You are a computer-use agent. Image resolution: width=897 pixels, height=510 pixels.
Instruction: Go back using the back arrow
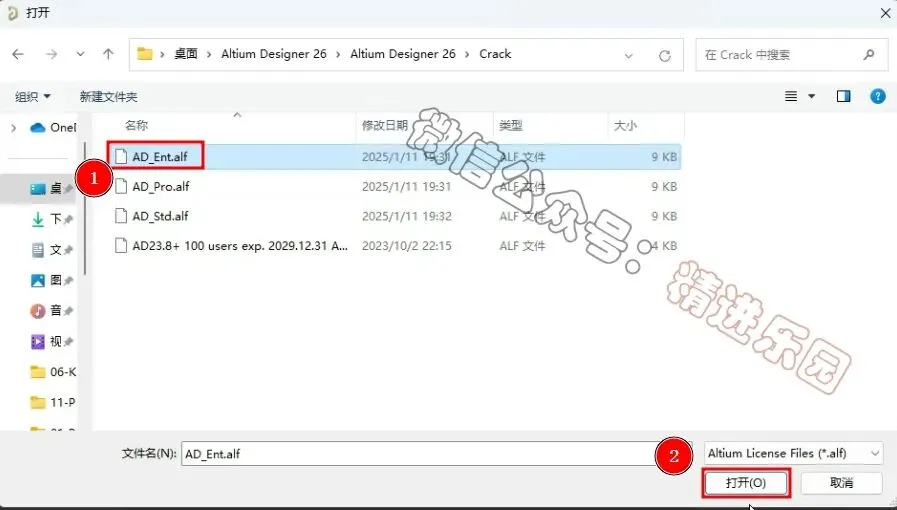click(x=18, y=54)
